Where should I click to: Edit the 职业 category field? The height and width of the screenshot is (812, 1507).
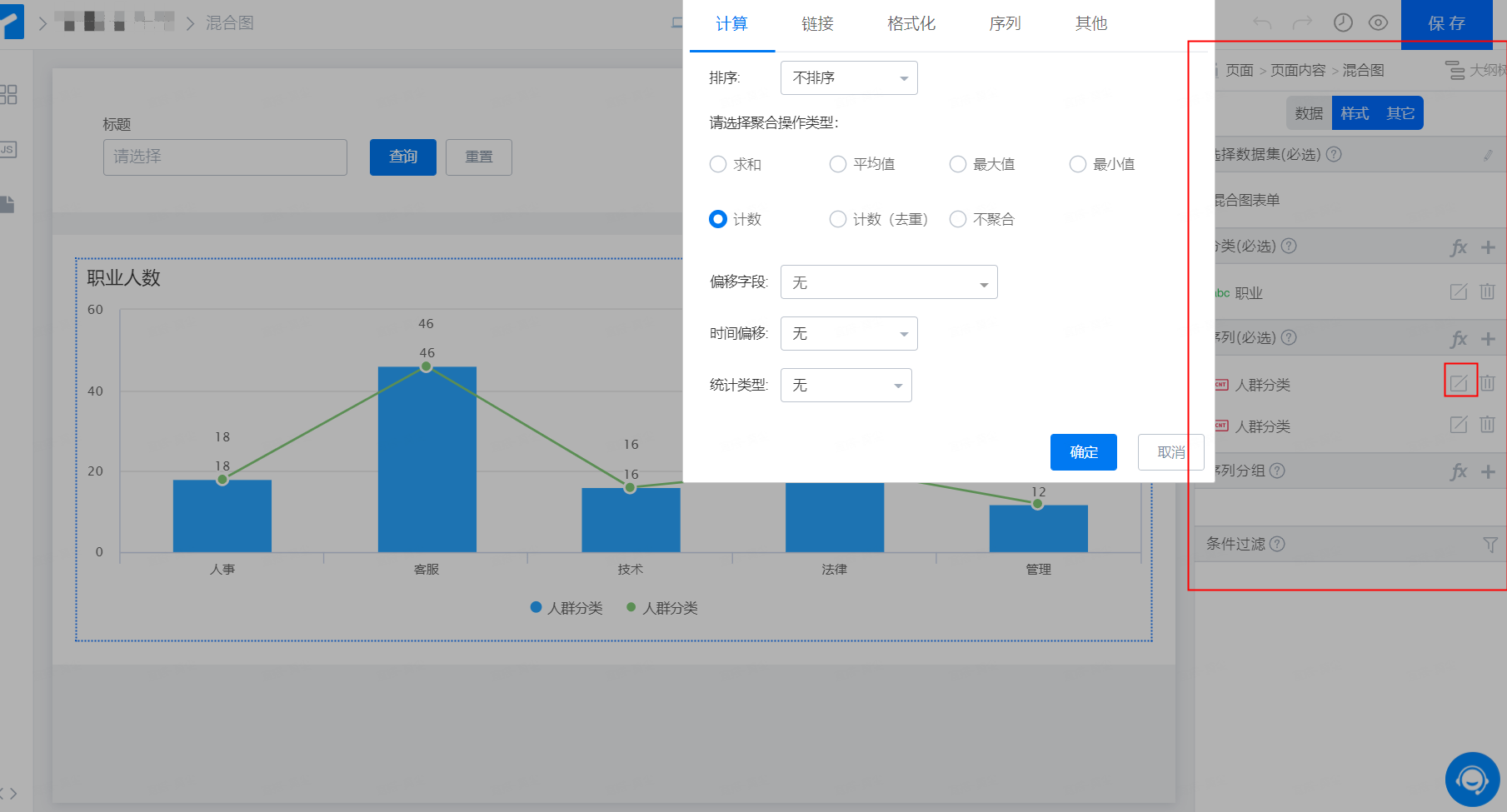[1459, 292]
